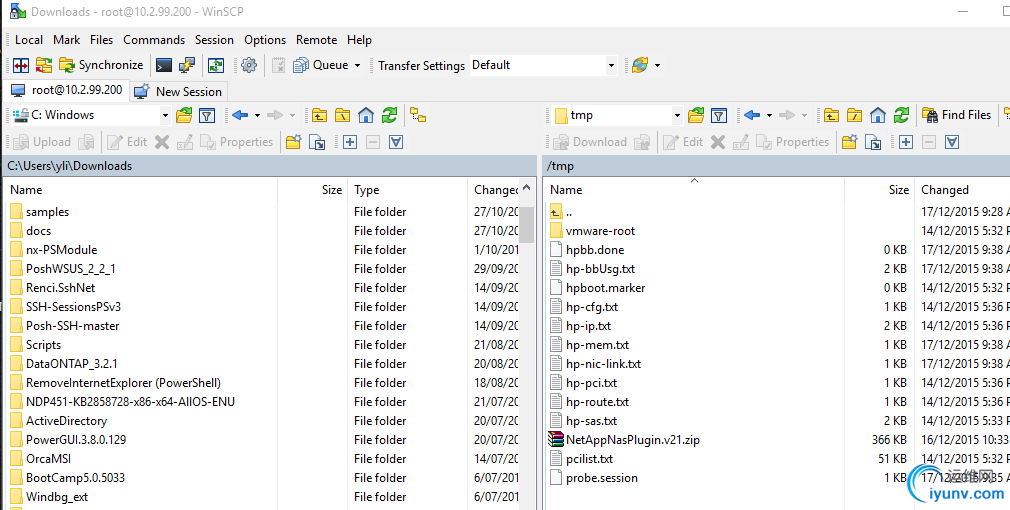Image resolution: width=1010 pixels, height=510 pixels.
Task: Click the Synchronize Browsing icon
Action: 43,65
